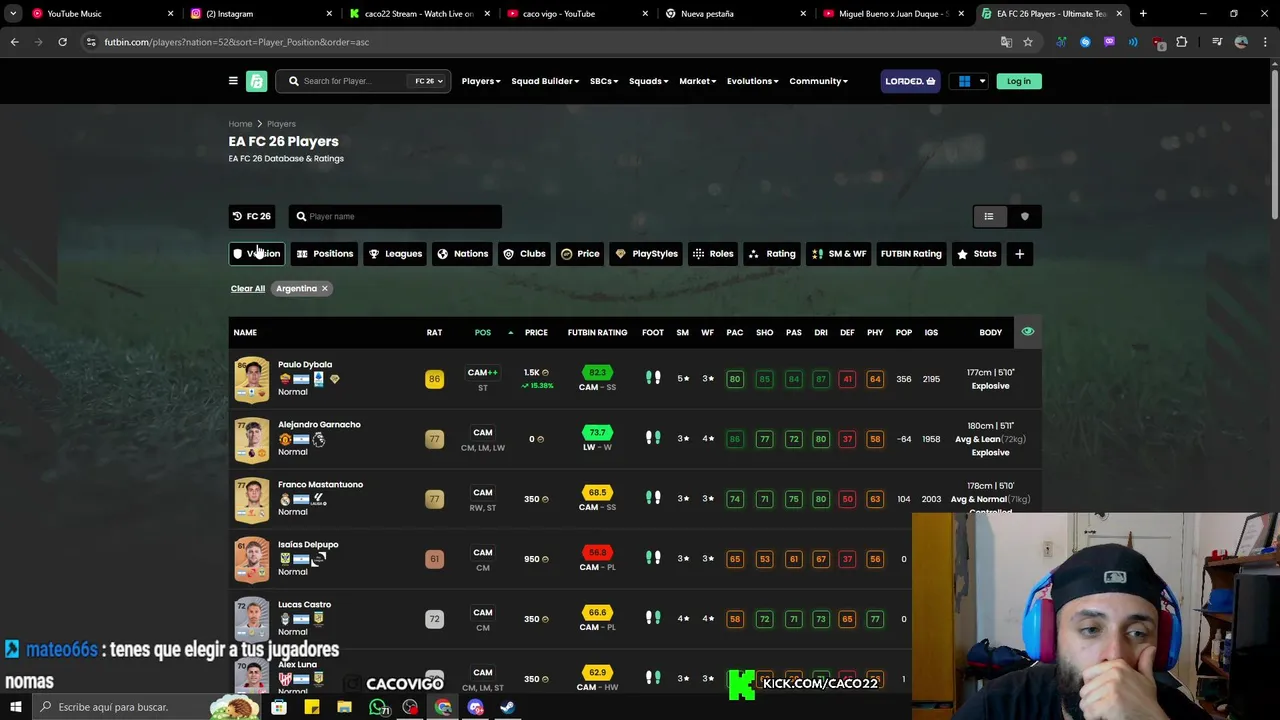1280x720 pixels.
Task: Open the Clubs filter
Action: 524,254
